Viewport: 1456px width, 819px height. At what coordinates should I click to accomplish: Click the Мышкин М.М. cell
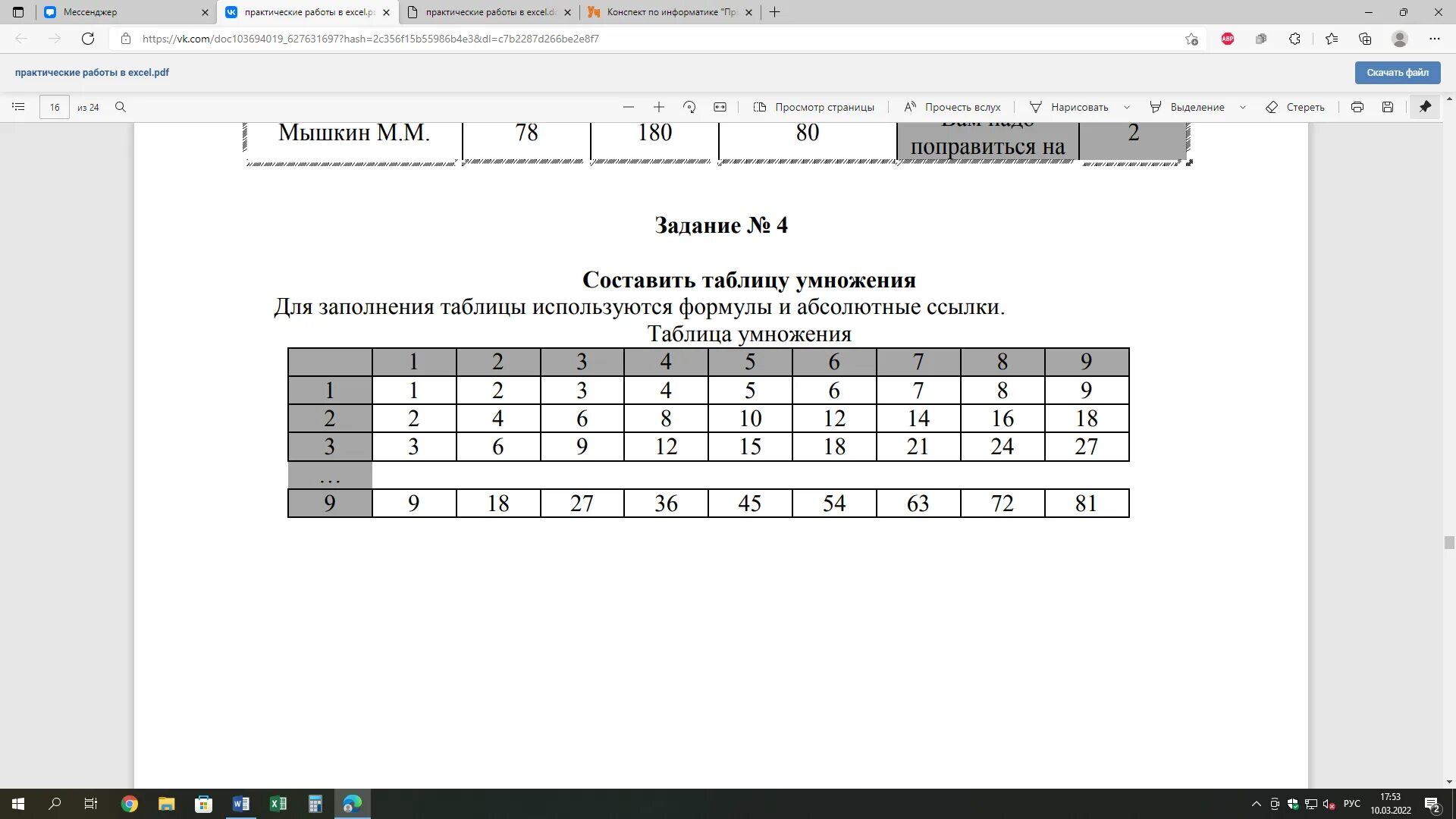click(354, 133)
